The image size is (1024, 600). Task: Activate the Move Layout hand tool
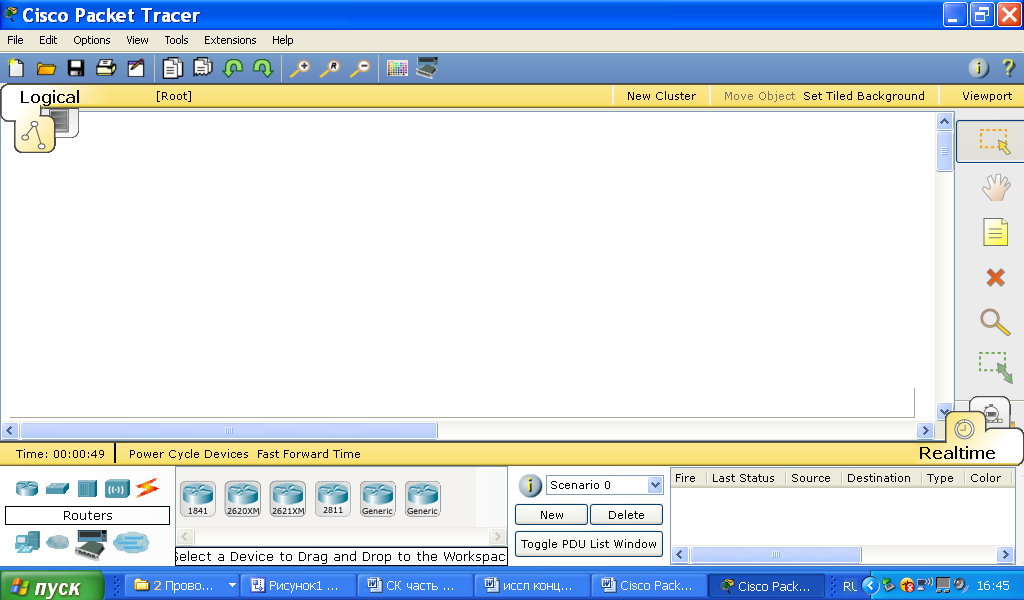point(996,187)
